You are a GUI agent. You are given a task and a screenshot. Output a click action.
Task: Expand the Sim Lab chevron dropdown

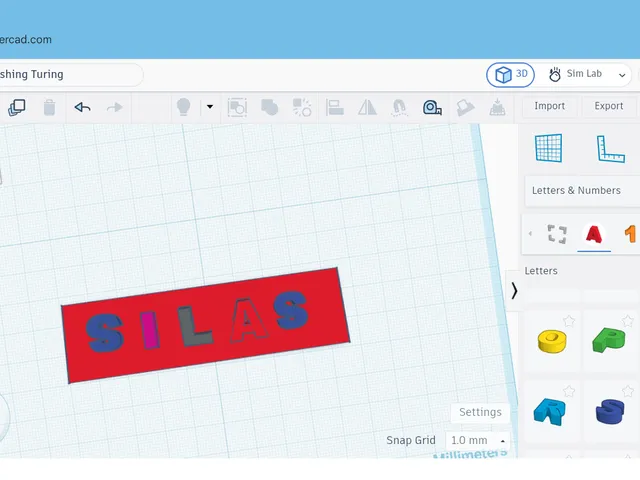(622, 75)
